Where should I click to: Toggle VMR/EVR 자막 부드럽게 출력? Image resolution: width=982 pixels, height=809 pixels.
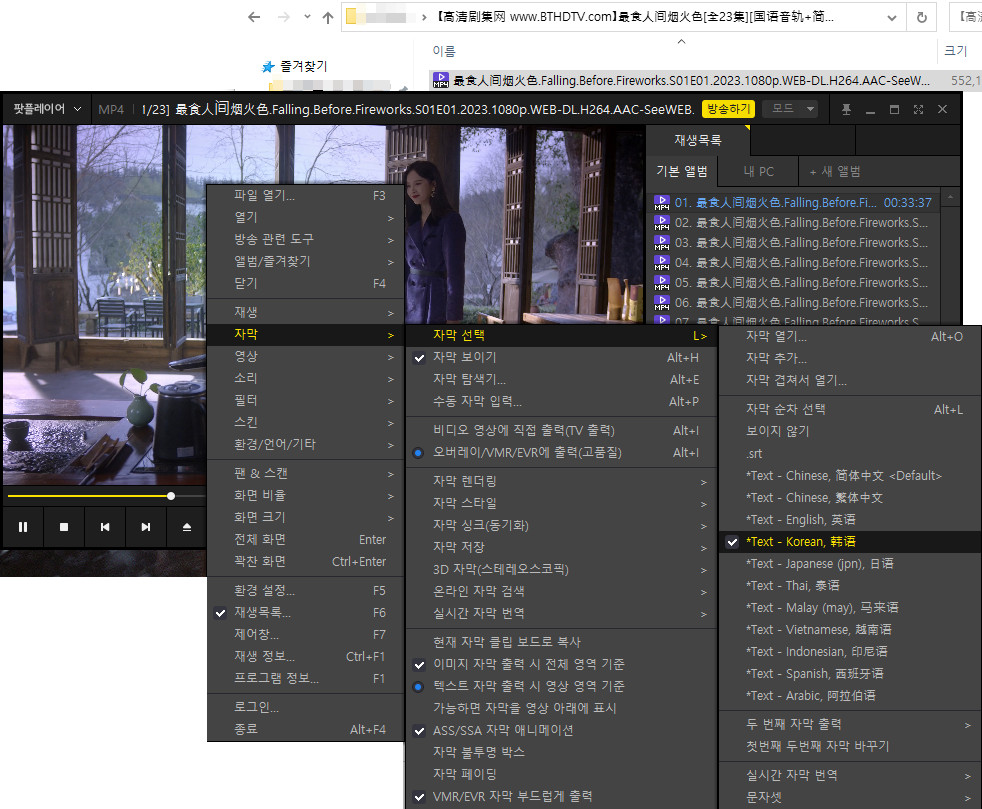pyautogui.click(x=561, y=796)
